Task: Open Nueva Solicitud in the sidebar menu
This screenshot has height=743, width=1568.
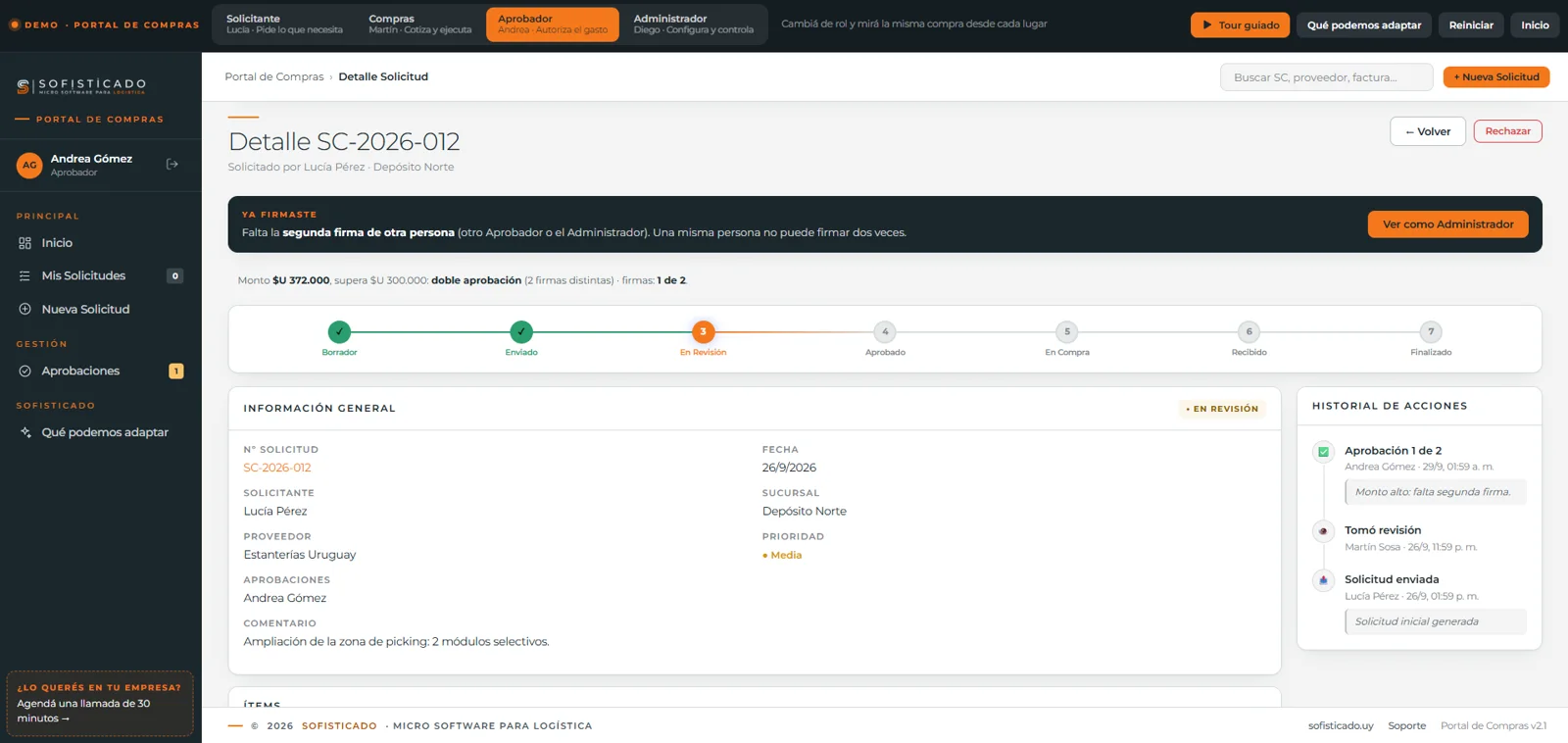Action: click(x=101, y=310)
